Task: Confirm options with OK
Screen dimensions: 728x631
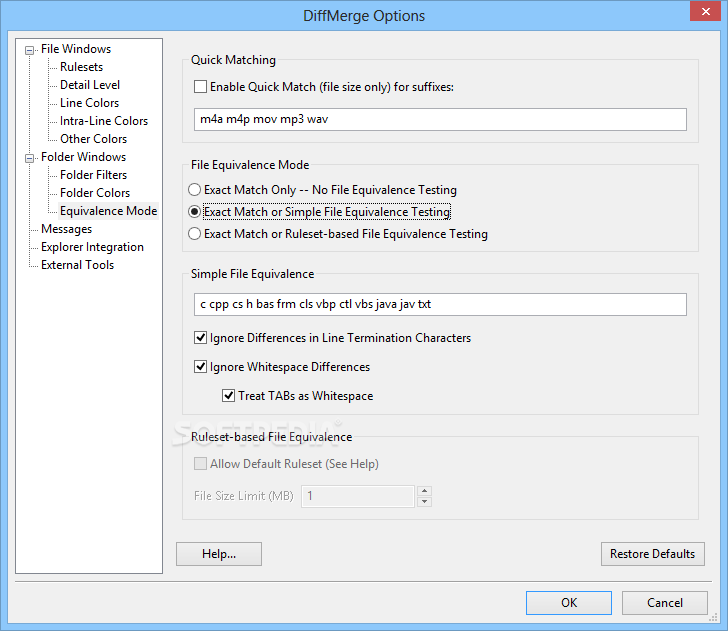Action: click(569, 603)
